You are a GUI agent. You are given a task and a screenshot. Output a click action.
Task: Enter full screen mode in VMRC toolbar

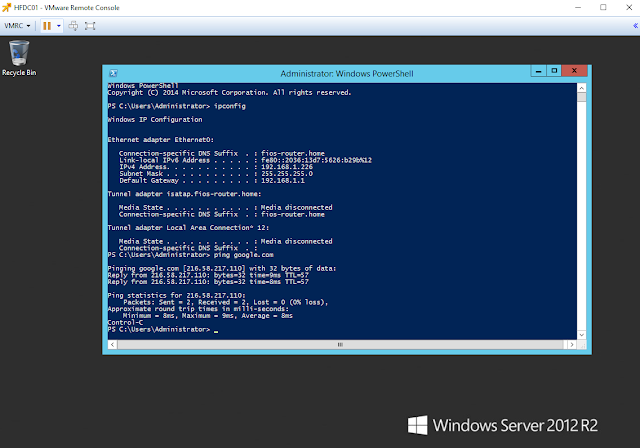point(90,26)
